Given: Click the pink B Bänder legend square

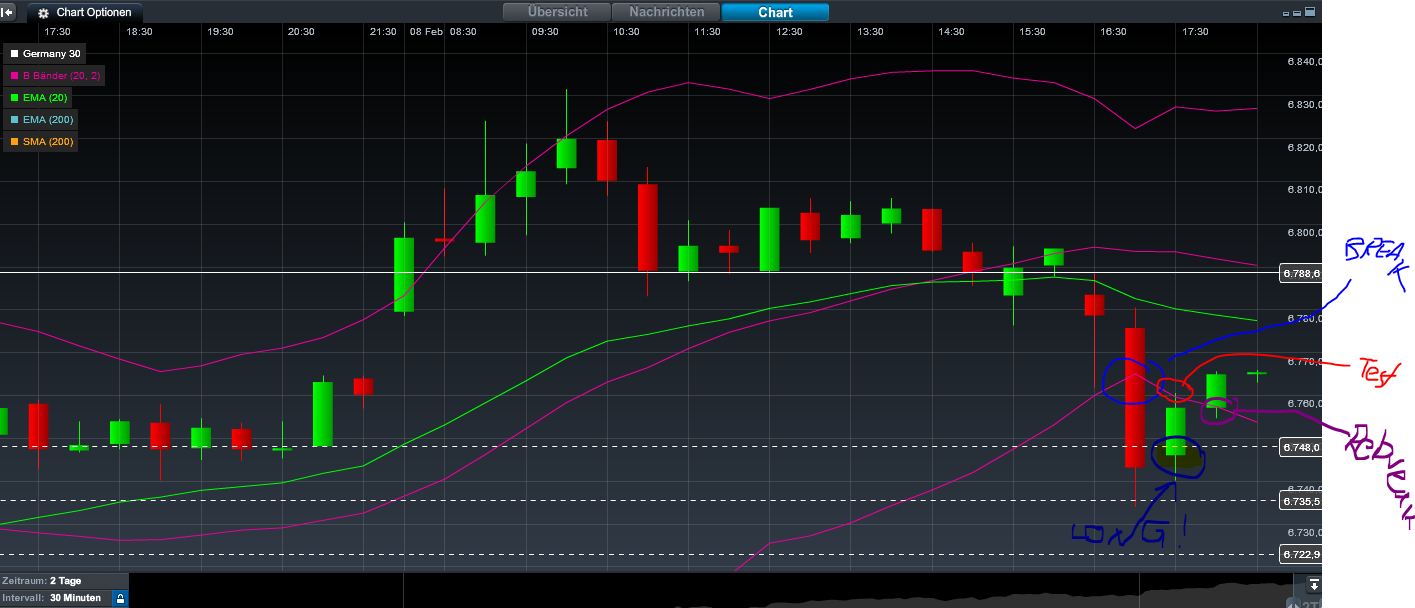Looking at the screenshot, I should point(15,75).
